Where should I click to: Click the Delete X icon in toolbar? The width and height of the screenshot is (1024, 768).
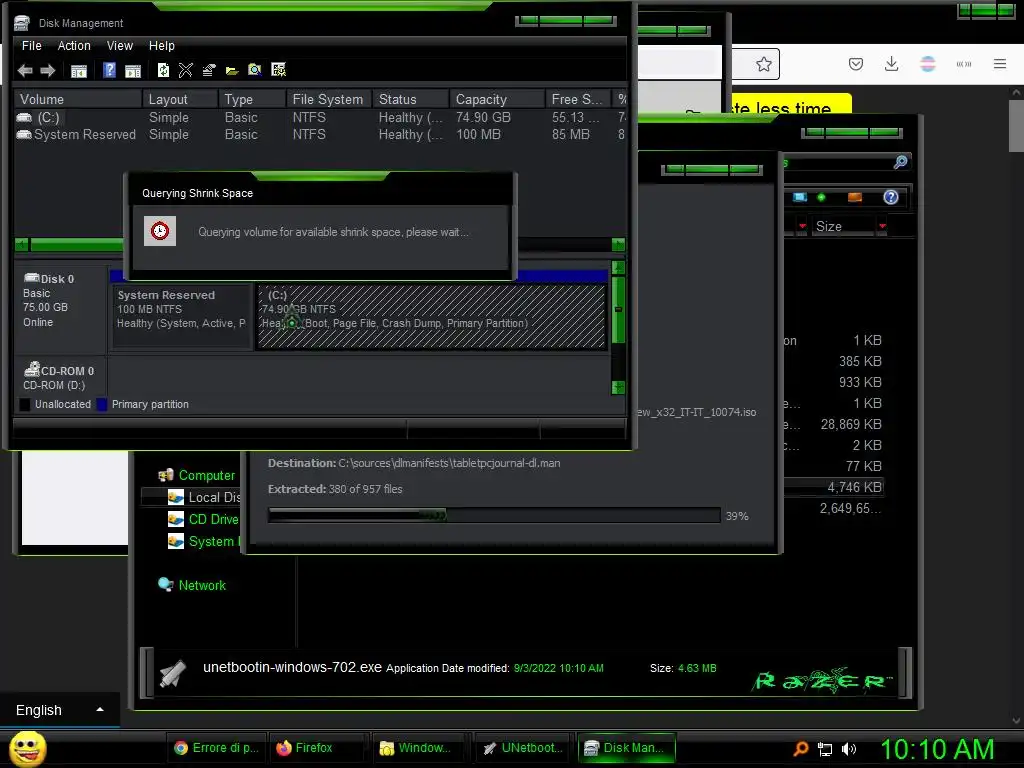pyautogui.click(x=185, y=70)
